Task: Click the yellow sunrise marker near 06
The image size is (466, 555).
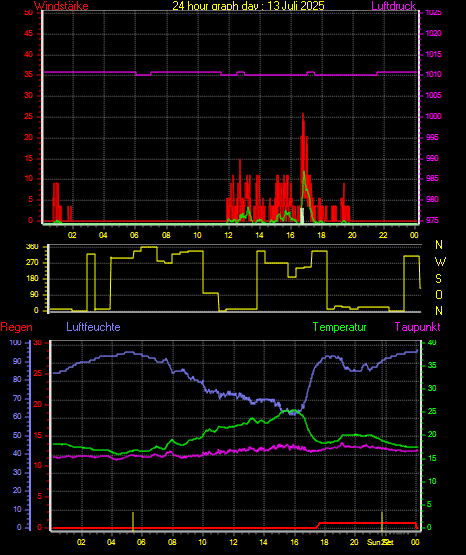Action: (x=133, y=521)
